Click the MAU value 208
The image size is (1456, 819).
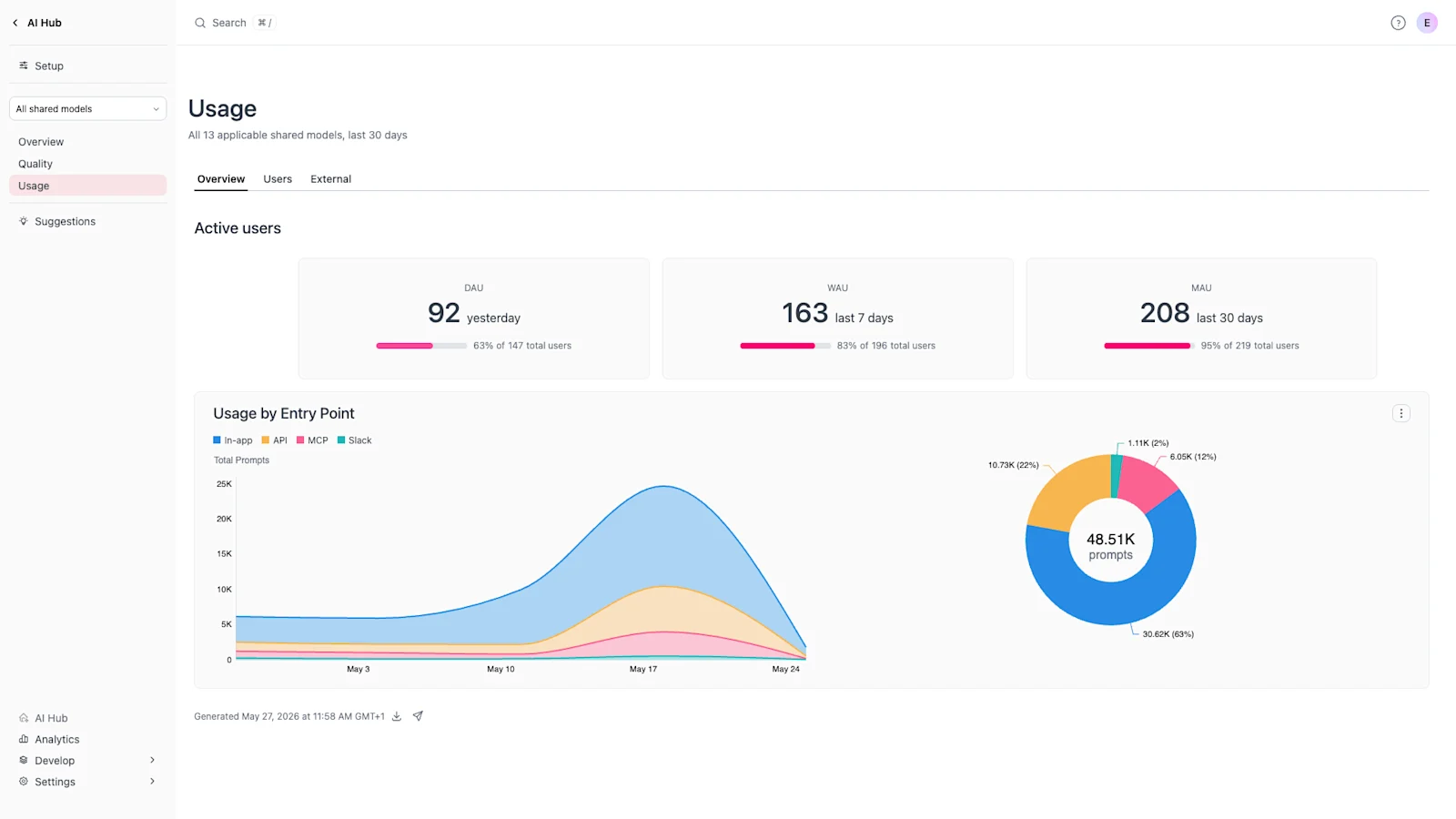coord(1165,313)
